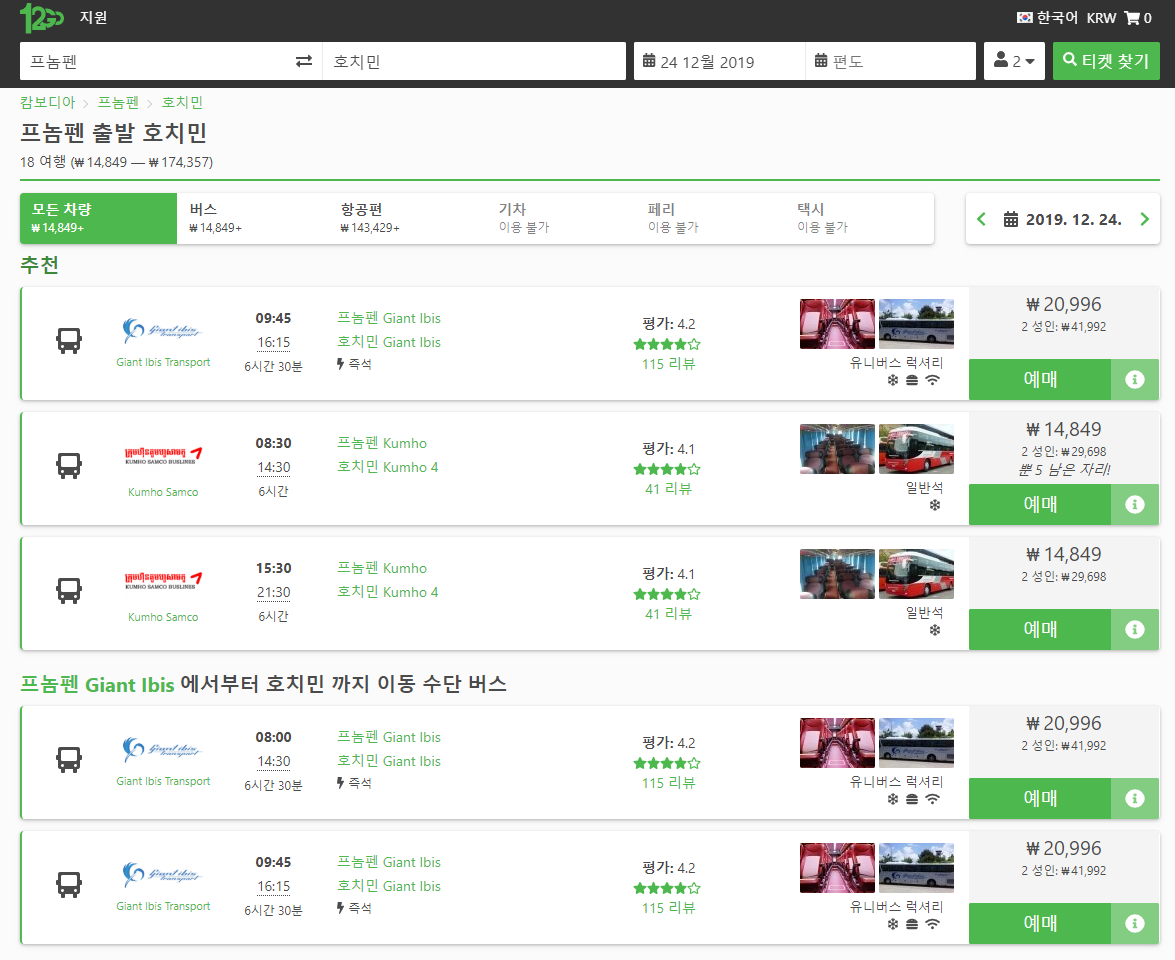
Task: Open passenger count dropdown showing 2
Action: tap(1014, 61)
